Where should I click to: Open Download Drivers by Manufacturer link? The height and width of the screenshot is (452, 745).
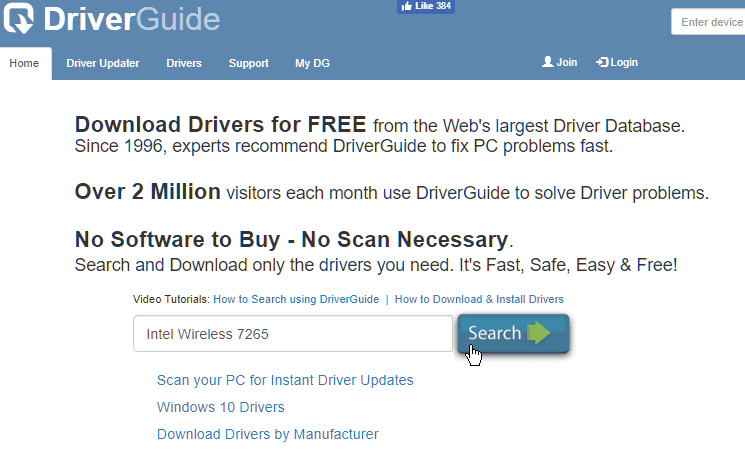point(267,434)
